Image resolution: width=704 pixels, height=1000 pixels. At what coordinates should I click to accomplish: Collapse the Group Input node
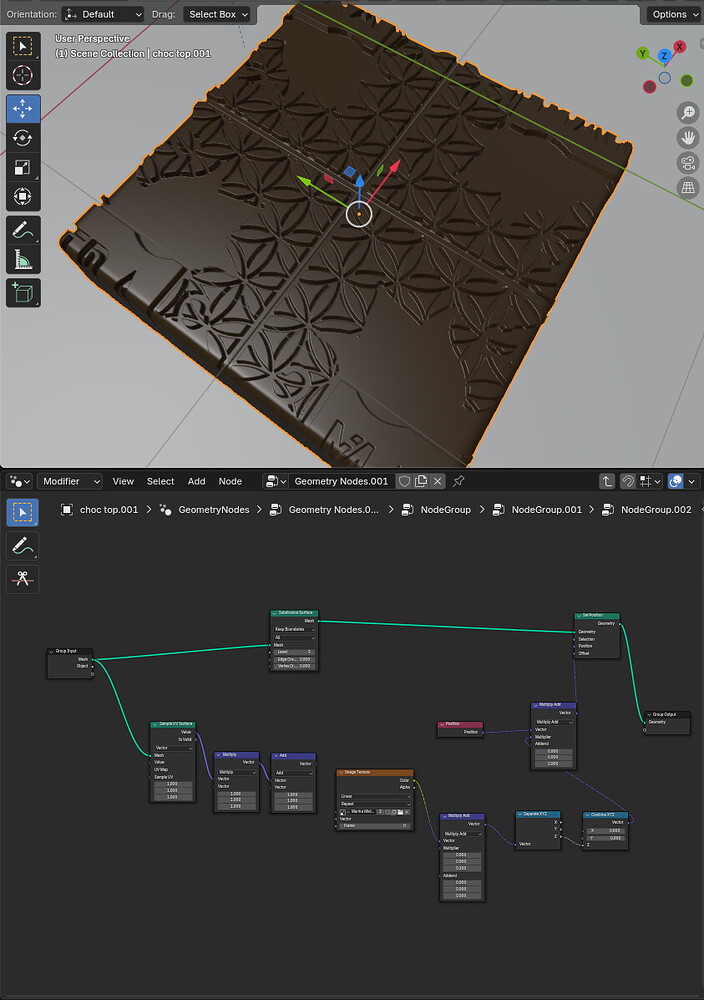[x=52, y=651]
